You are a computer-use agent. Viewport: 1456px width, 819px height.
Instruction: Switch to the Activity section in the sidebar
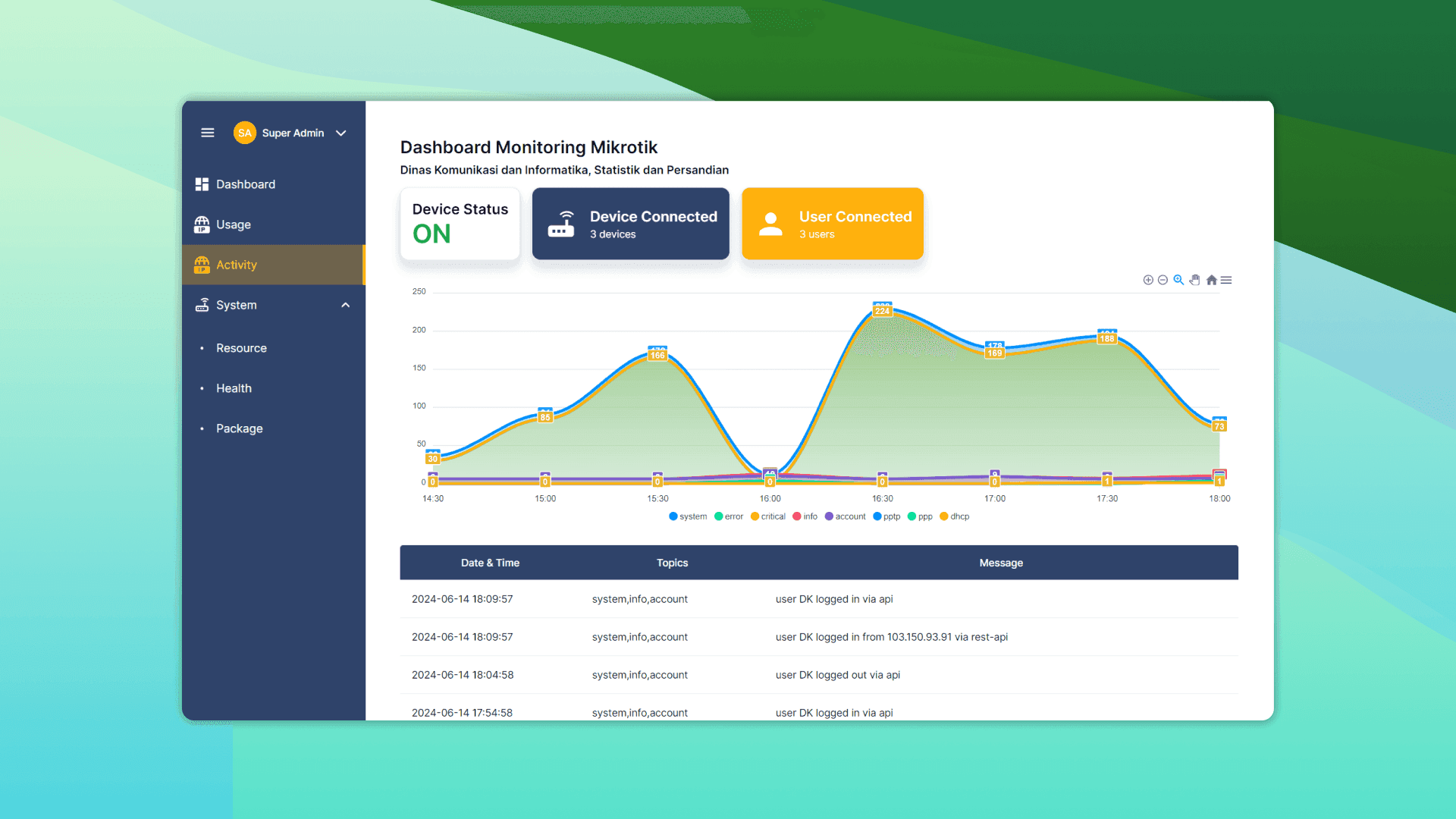tap(236, 265)
